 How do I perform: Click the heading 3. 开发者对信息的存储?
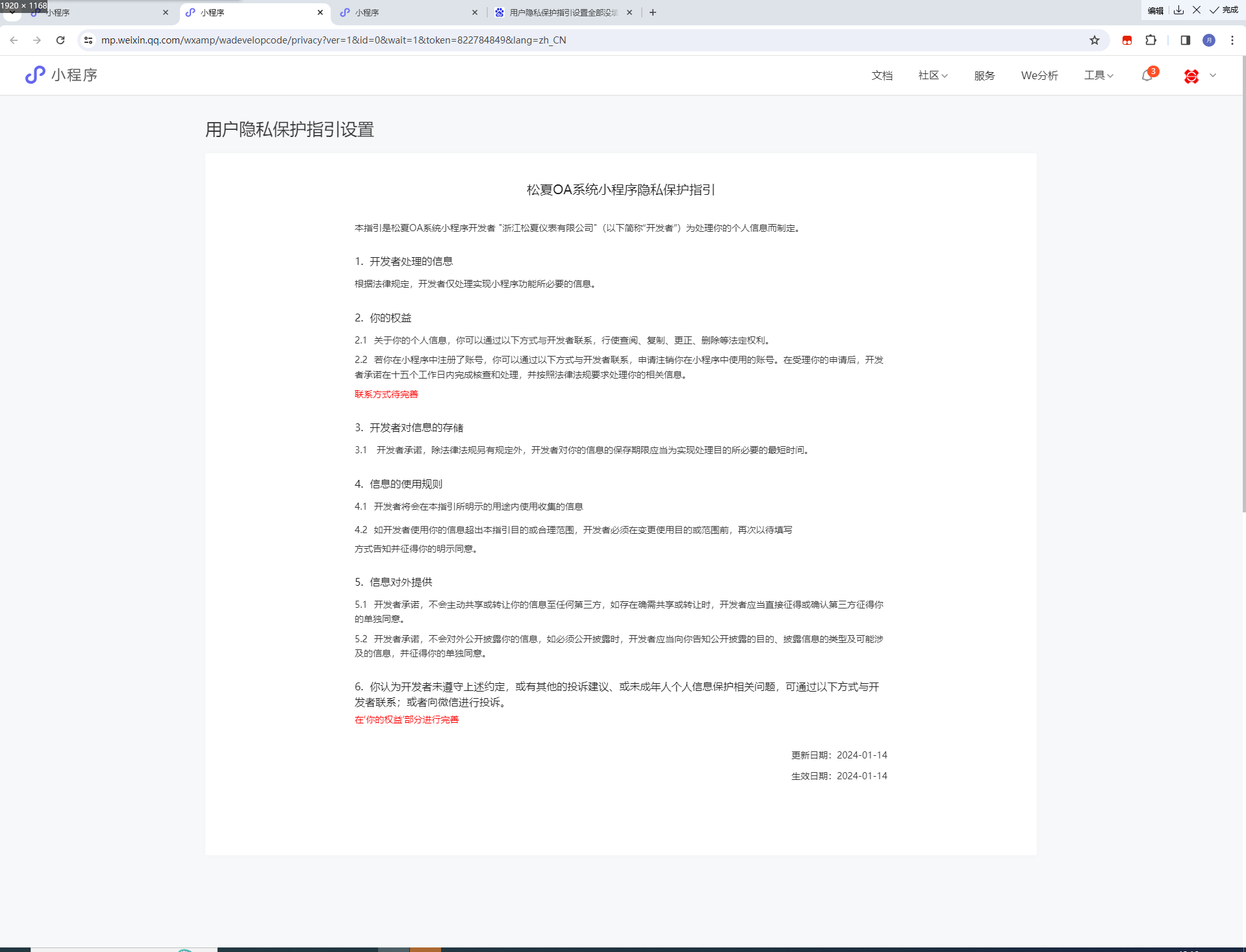409,427
